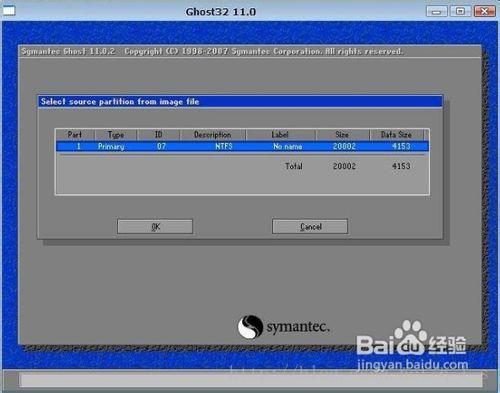Screen dimensions: 500x393
Task: Select the Primary NTFS partition row
Action: pos(242,146)
